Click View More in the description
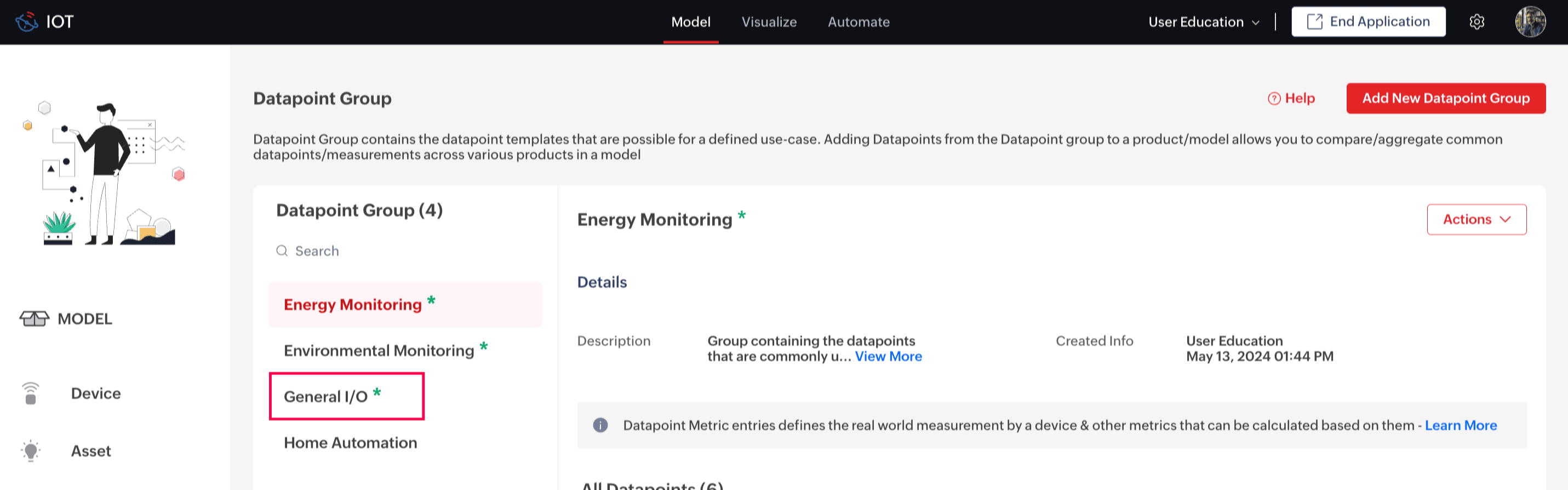Image resolution: width=1568 pixels, height=490 pixels. pos(888,357)
